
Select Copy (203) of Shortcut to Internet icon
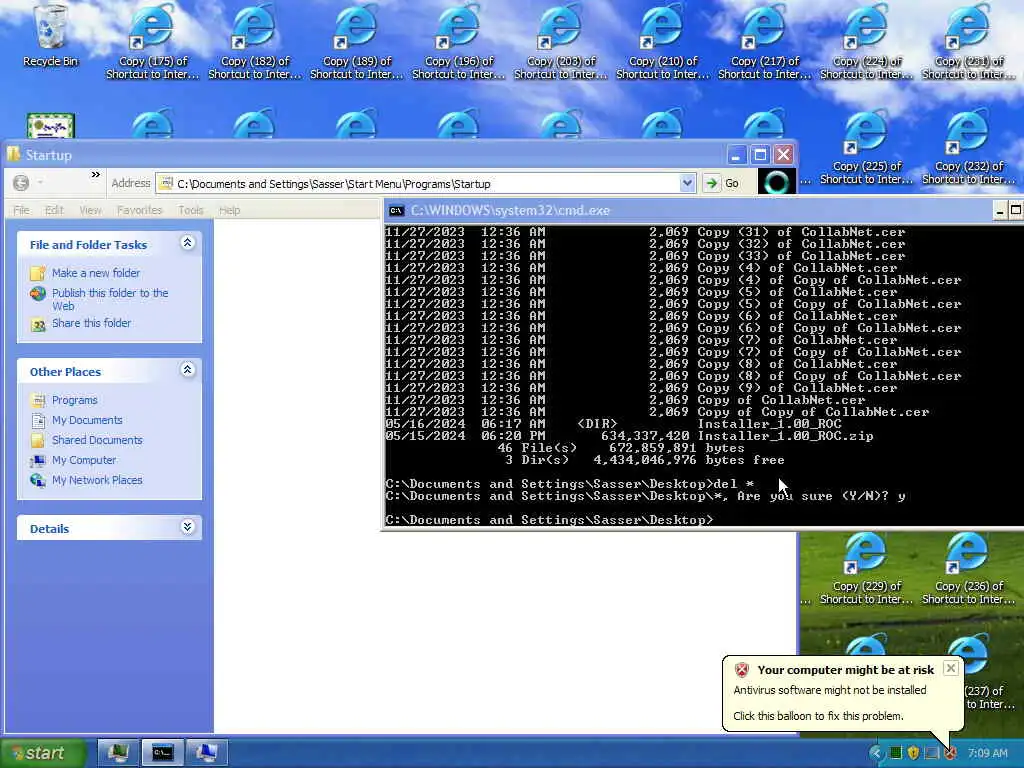560,42
